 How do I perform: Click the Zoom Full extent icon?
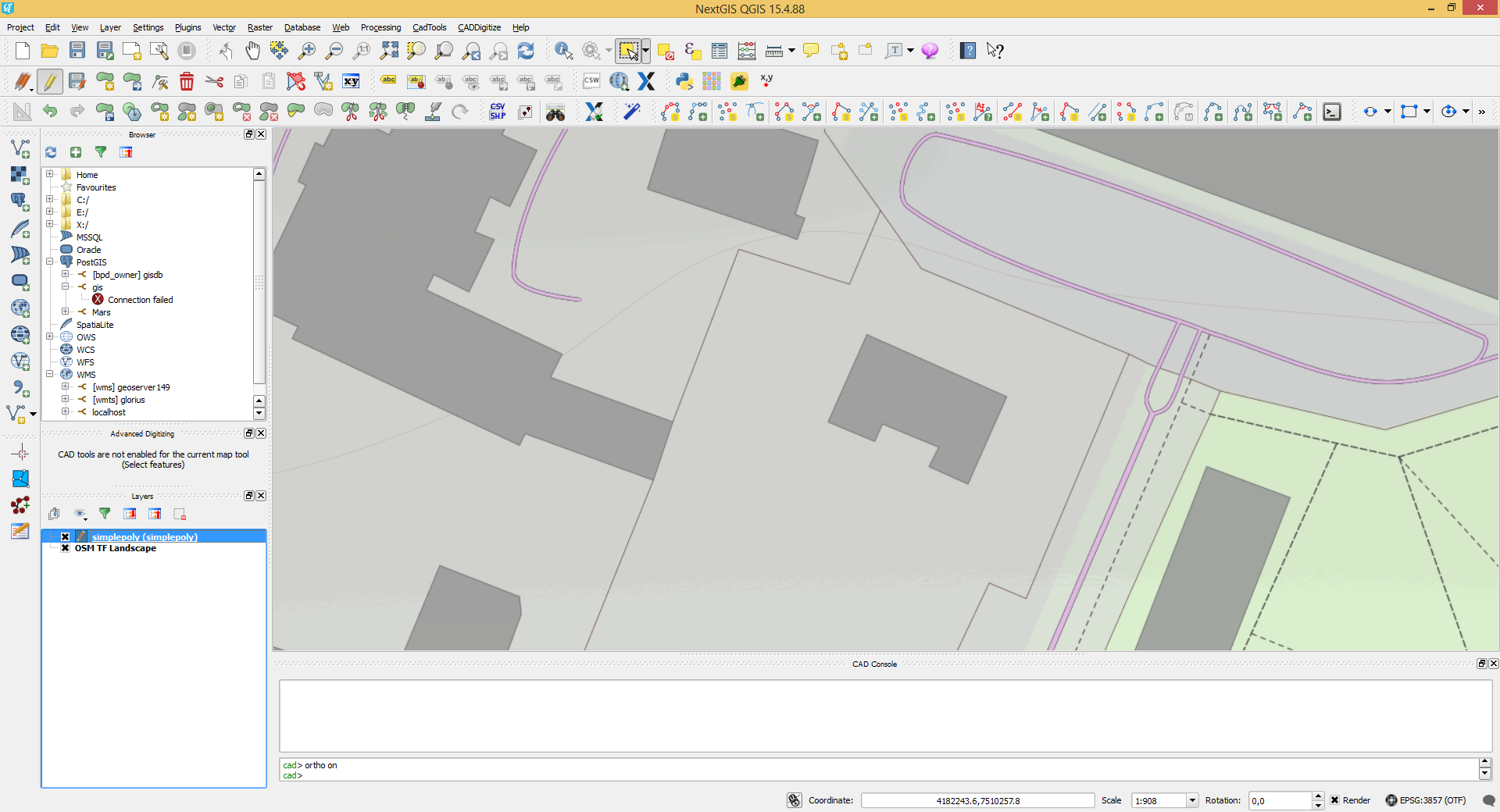point(389,51)
